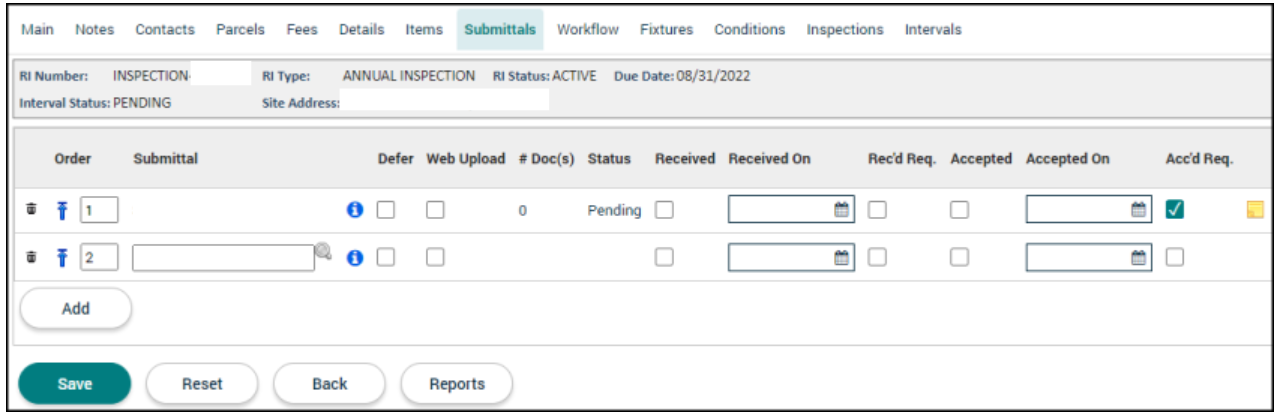Check Acc'd Req. in row 2
The image size is (1281, 418).
[1175, 257]
